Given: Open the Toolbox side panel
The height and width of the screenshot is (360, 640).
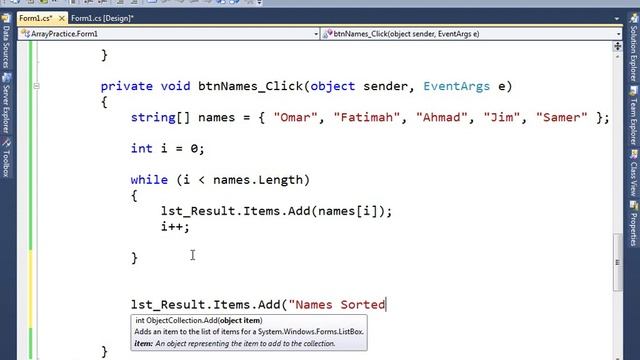Looking at the screenshot, I should 6,158.
